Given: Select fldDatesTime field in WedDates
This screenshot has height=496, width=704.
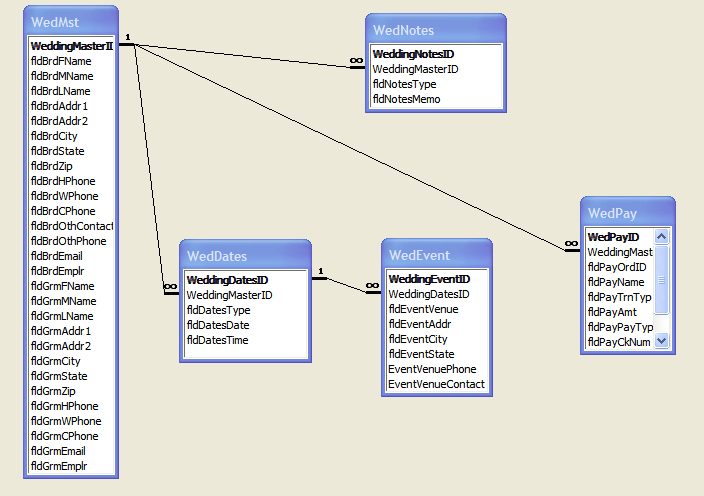Looking at the screenshot, I should [x=217, y=340].
